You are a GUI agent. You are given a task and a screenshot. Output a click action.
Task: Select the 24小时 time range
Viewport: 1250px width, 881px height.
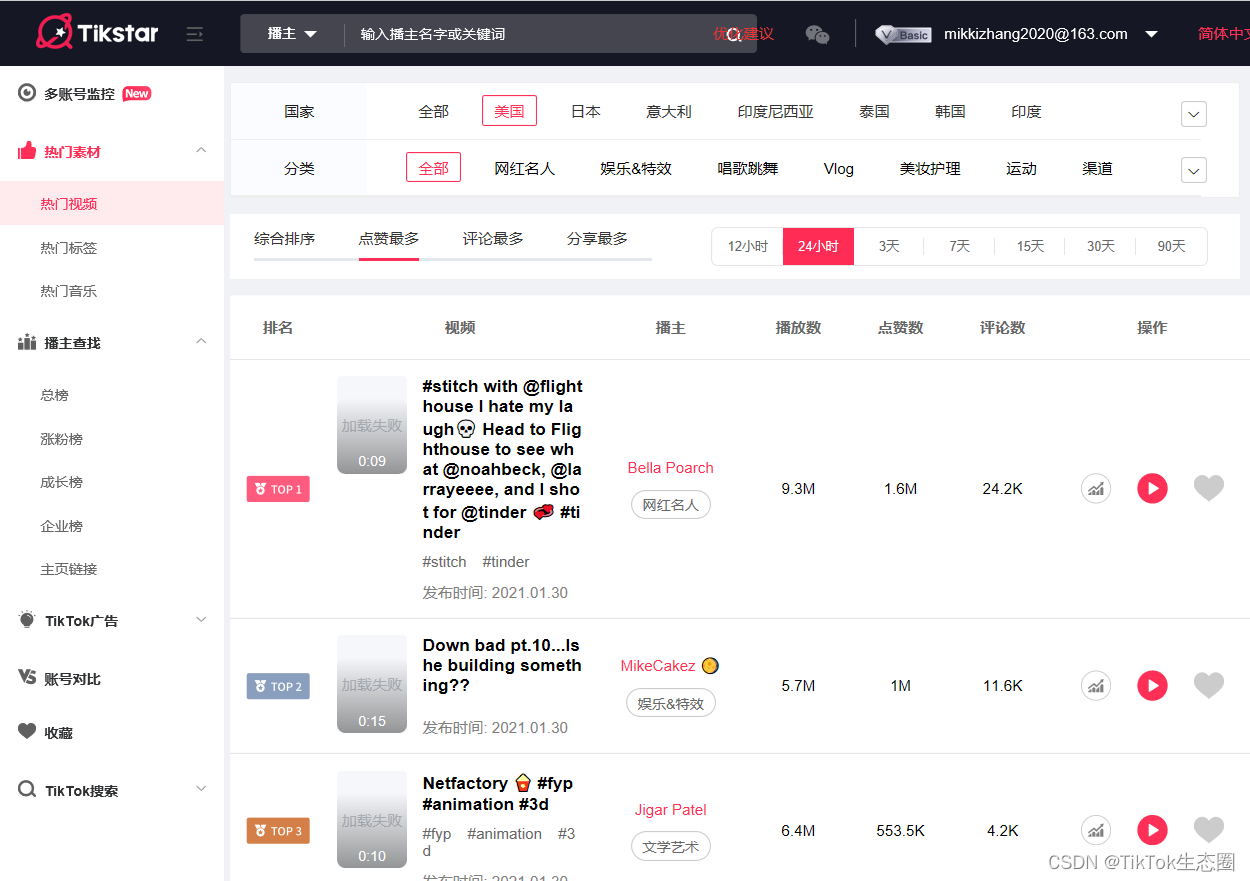(x=818, y=246)
